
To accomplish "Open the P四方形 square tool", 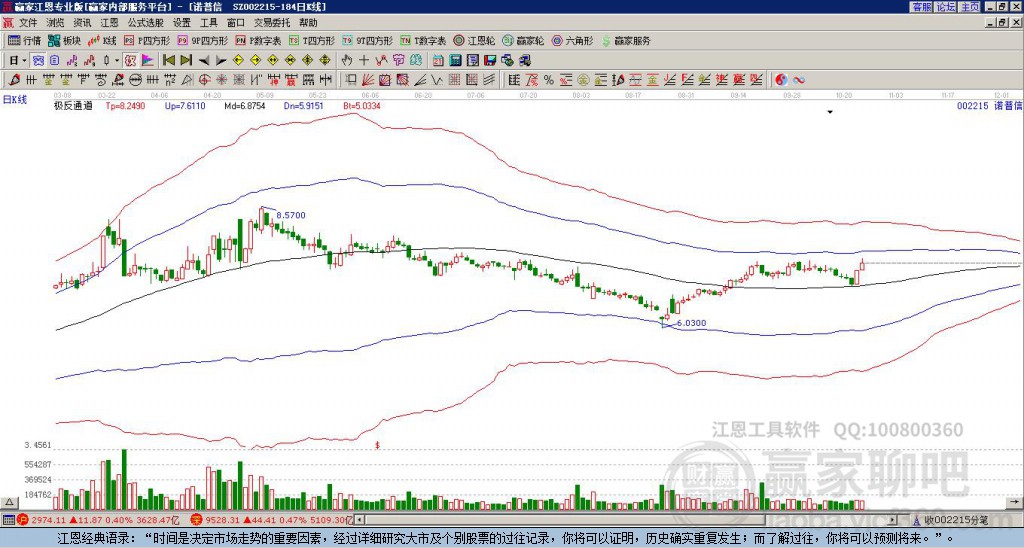I will (147, 40).
